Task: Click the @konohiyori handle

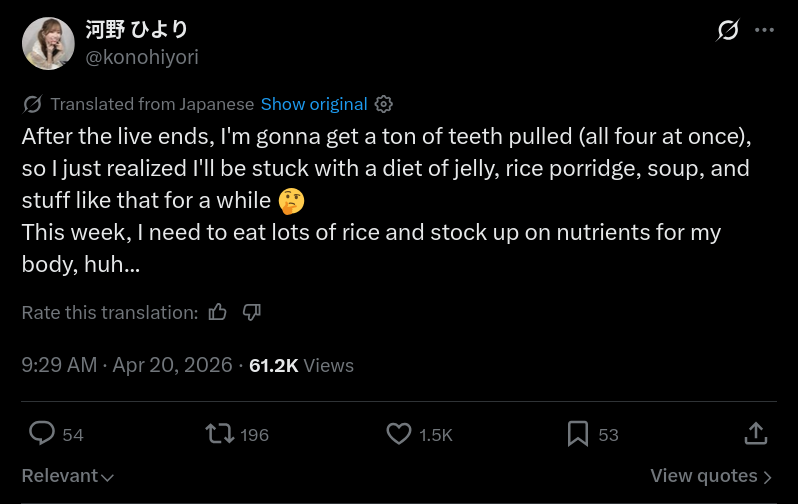Action: click(142, 57)
